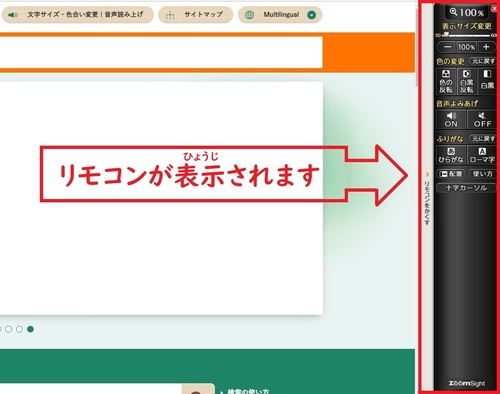Screen dimensions: 500x394
Task: Turn voice reading ON
Action: 451,119
